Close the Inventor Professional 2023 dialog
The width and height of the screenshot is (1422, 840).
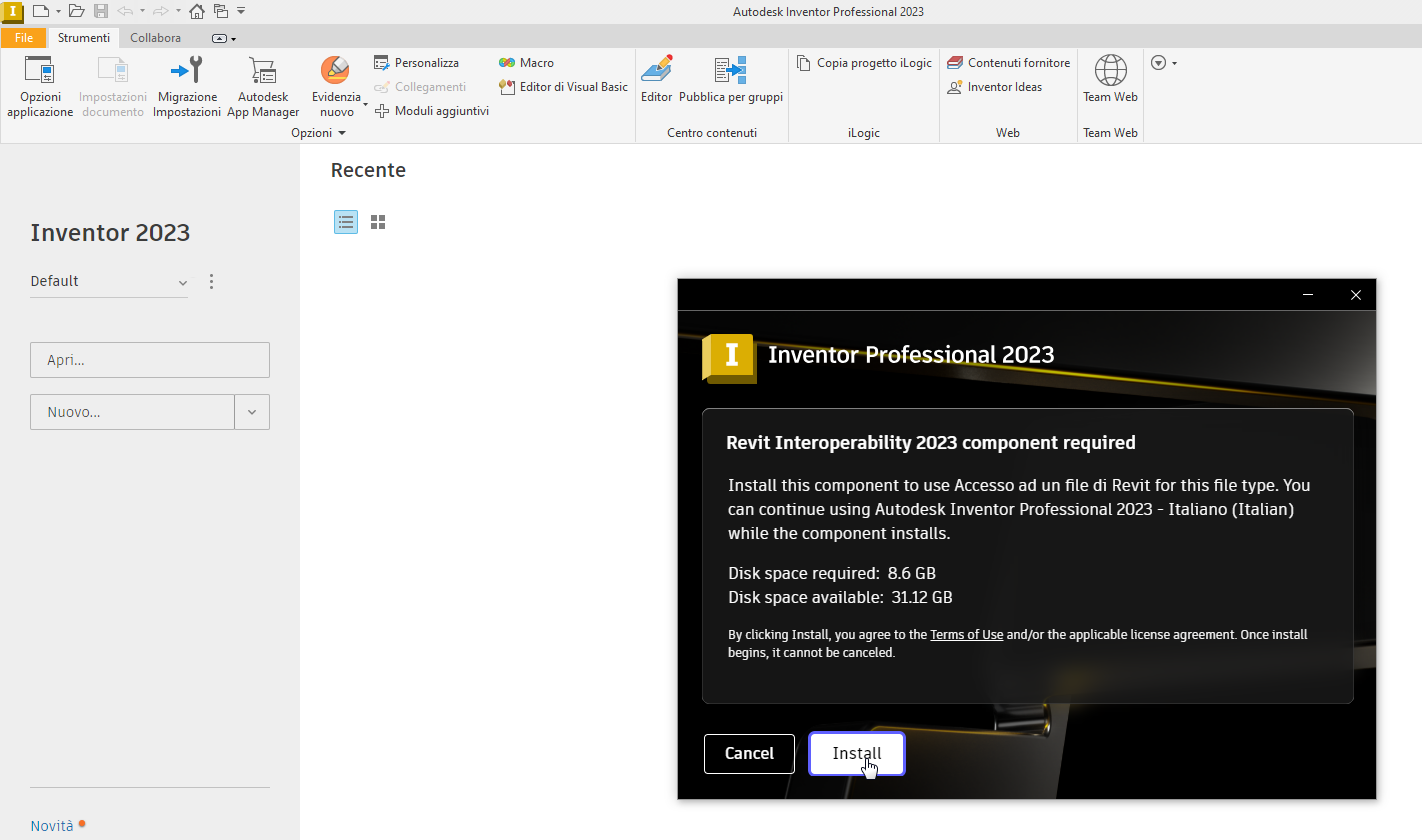(1356, 295)
